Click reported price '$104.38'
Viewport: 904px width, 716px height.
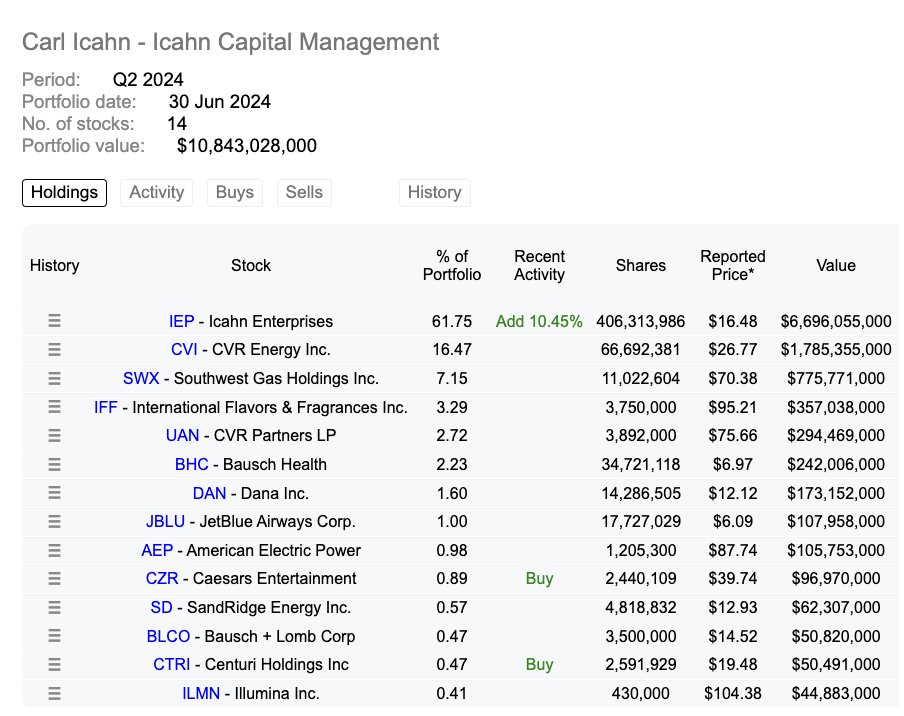pyautogui.click(x=733, y=693)
